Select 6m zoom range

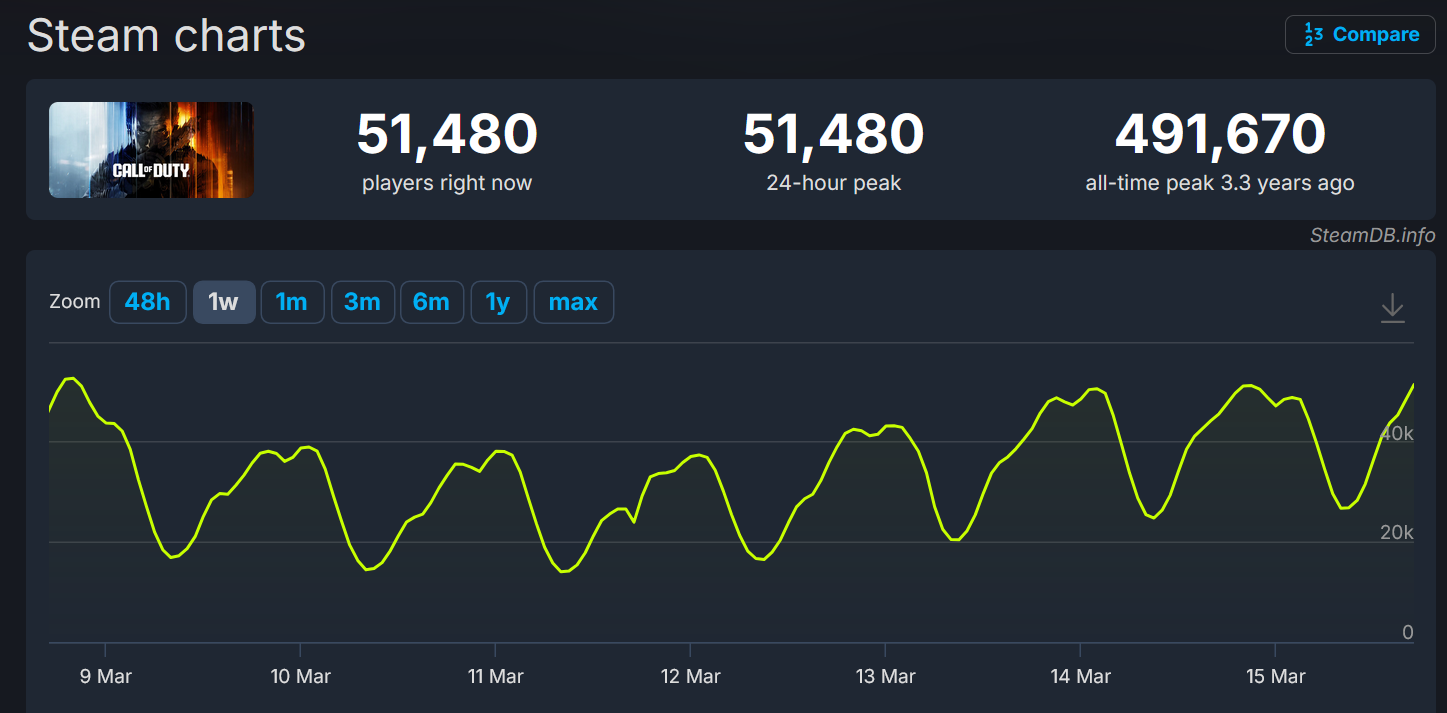pos(432,302)
